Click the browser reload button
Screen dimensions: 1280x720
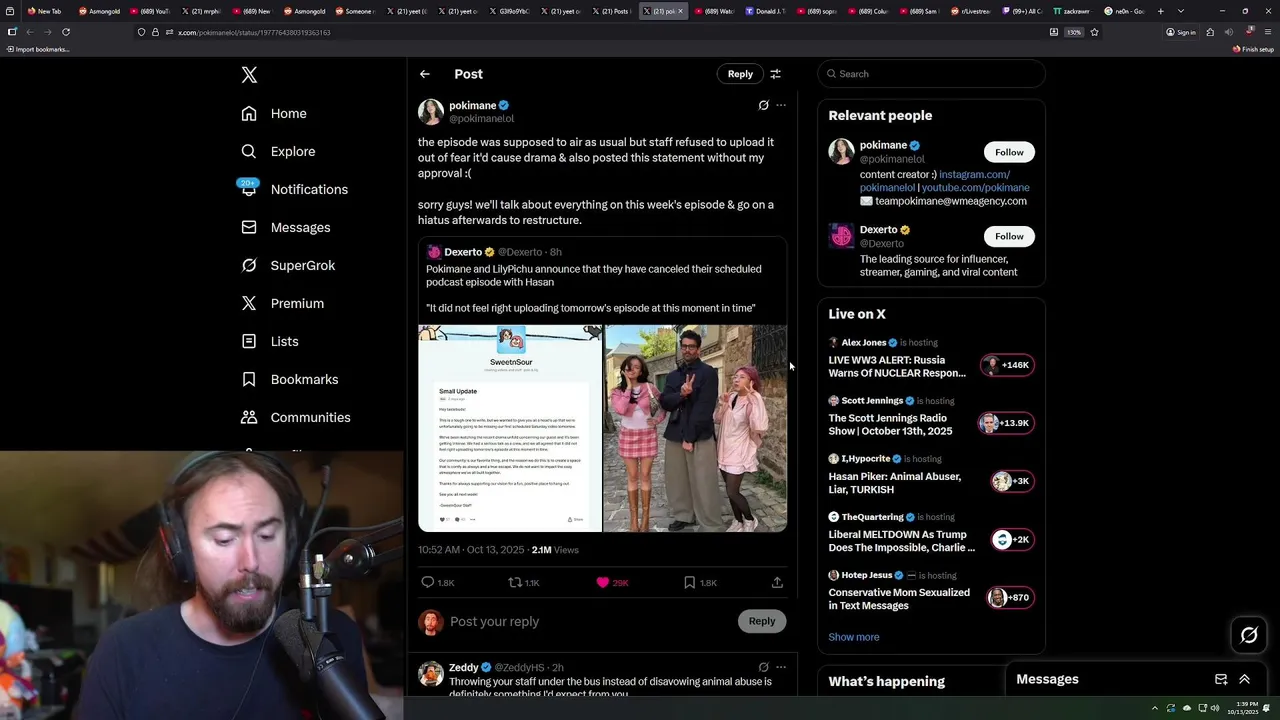click(x=66, y=32)
